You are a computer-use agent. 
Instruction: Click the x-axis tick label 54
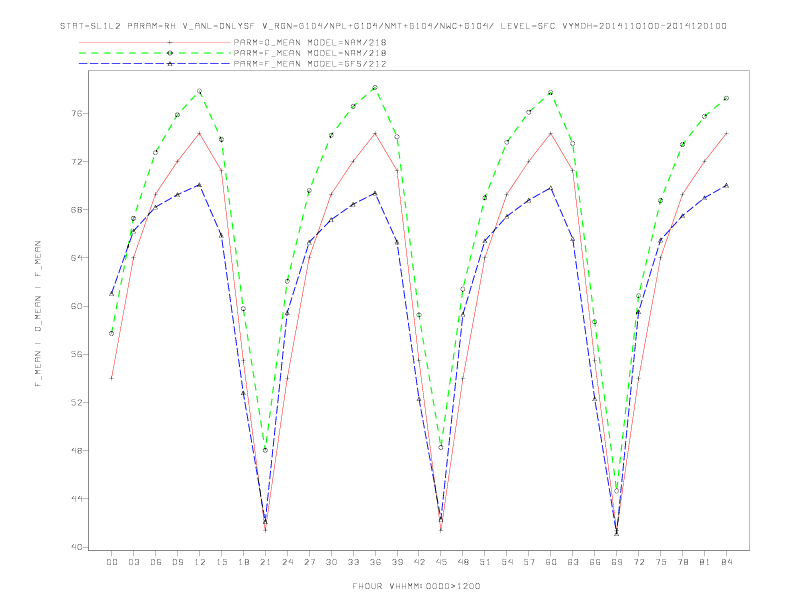[x=507, y=562]
